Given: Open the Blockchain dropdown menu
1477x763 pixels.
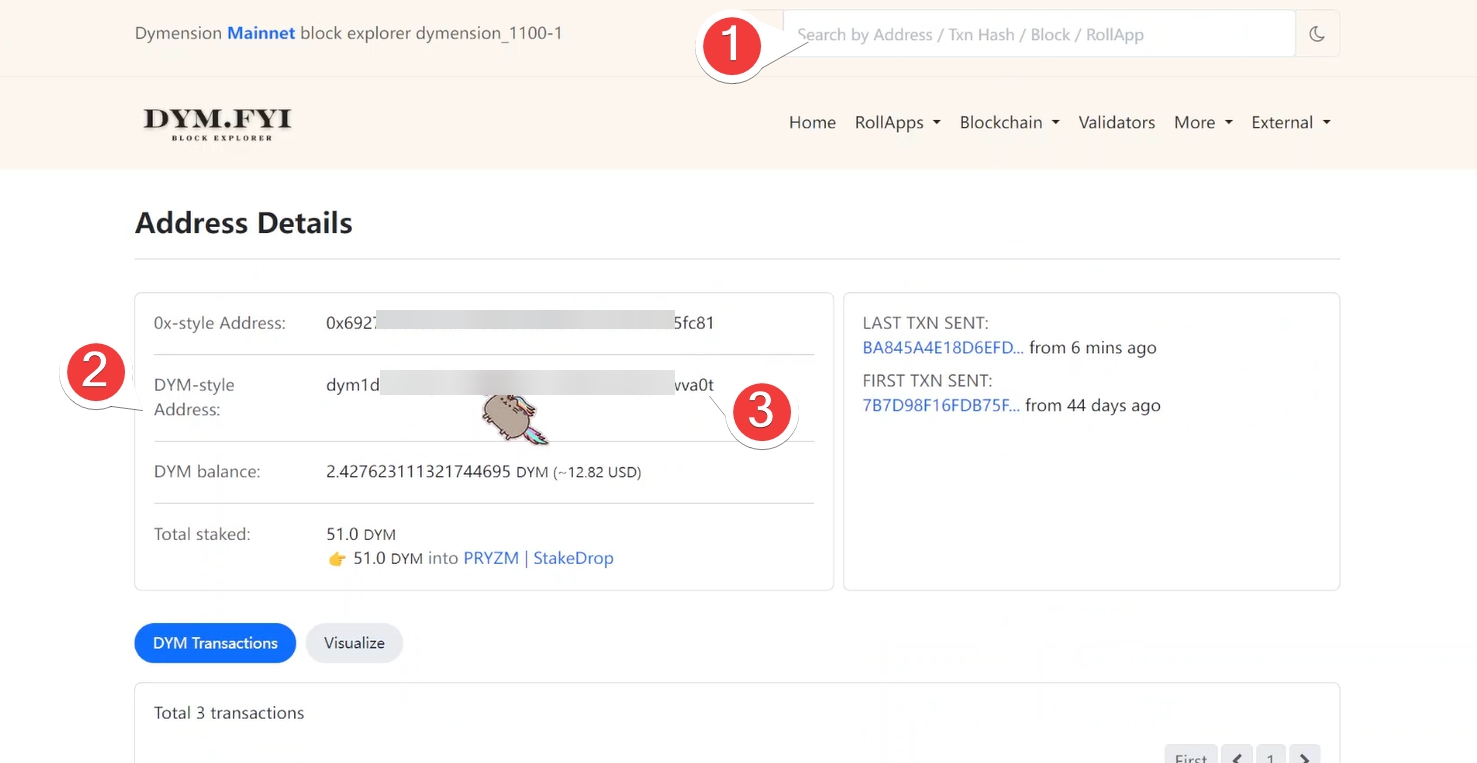Looking at the screenshot, I should point(1009,123).
